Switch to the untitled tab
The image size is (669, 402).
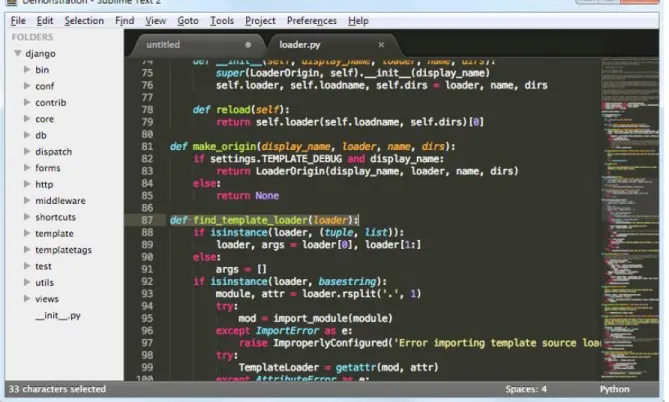(x=196, y=45)
